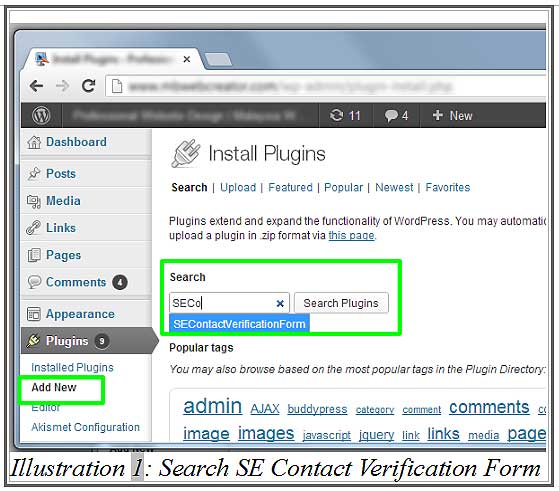Open Akismet Configuration link
Image resolution: width=559 pixels, height=491 pixels.
85,427
